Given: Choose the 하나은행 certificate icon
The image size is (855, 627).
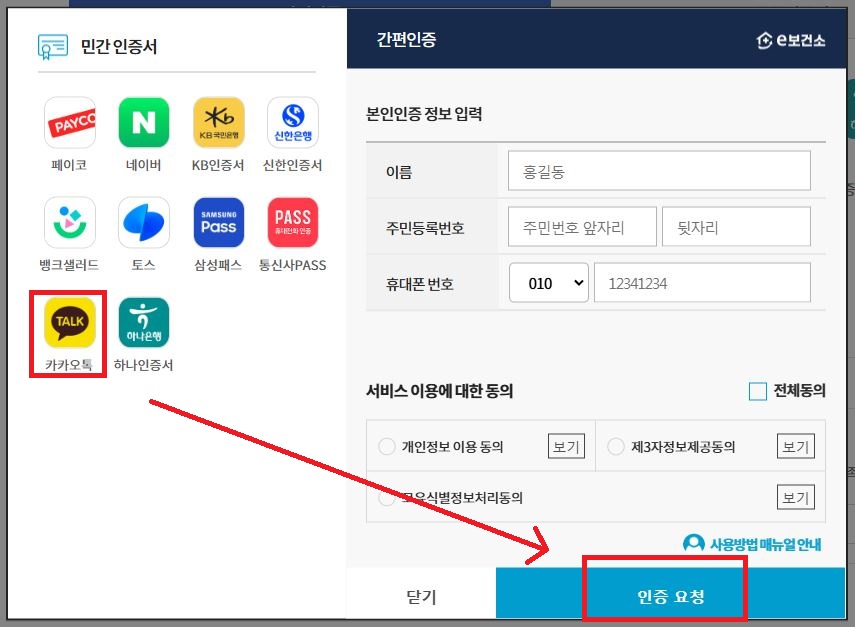Looking at the screenshot, I should click(144, 322).
